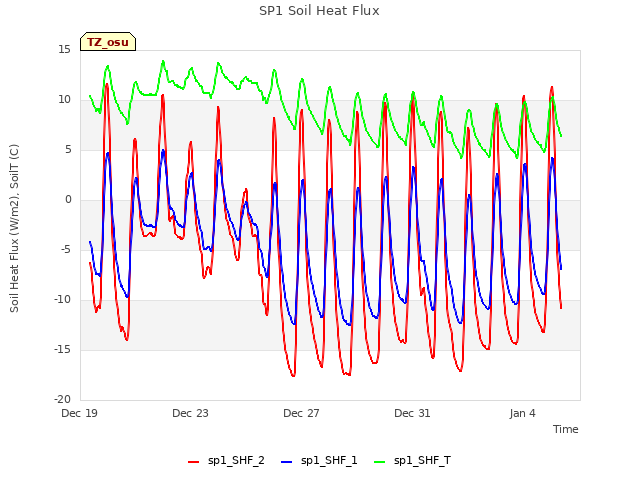Click the 5 y-axis tick label
The width and height of the screenshot is (640, 480).
(68, 149)
